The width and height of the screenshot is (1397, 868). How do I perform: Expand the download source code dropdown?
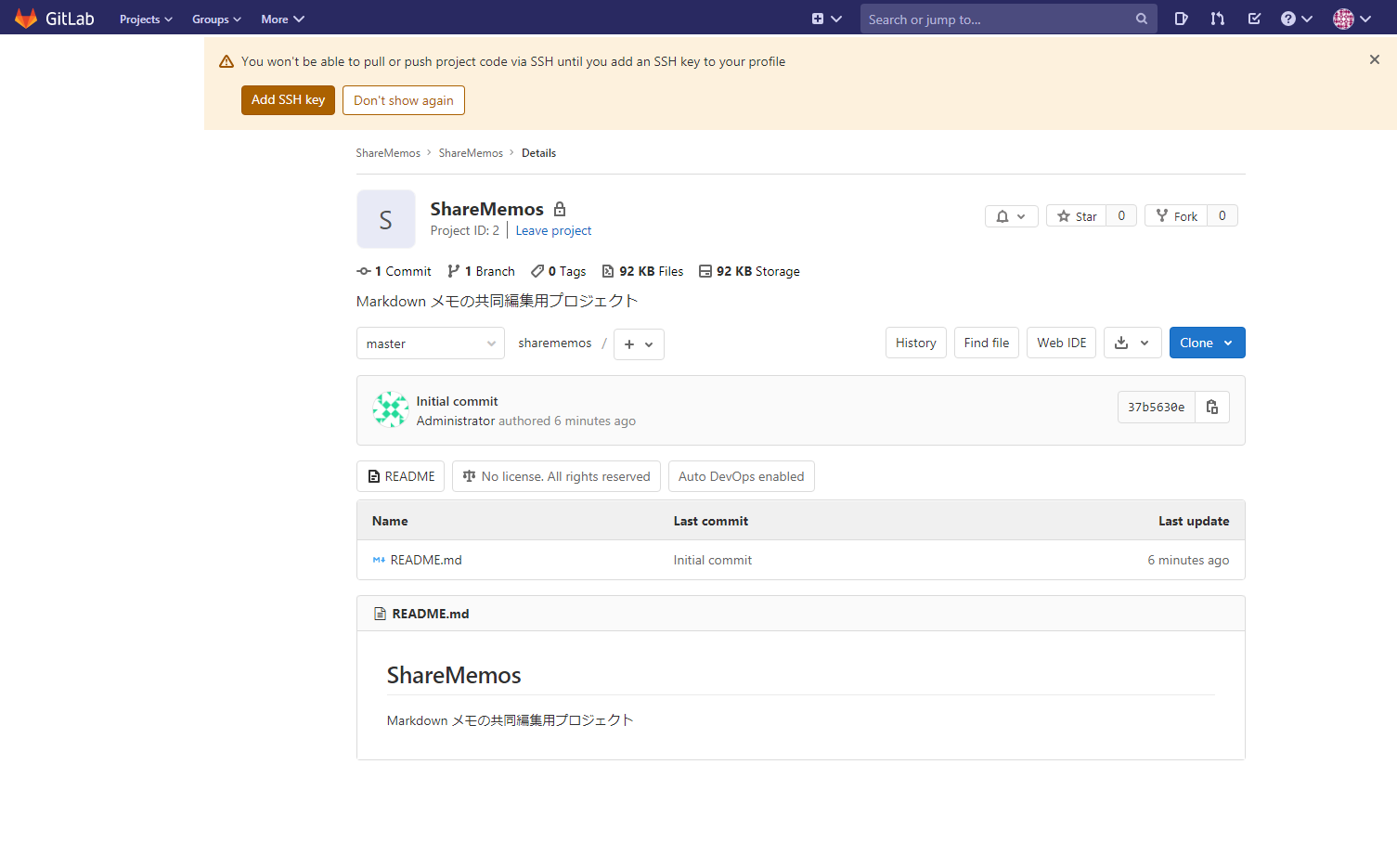pos(1132,343)
